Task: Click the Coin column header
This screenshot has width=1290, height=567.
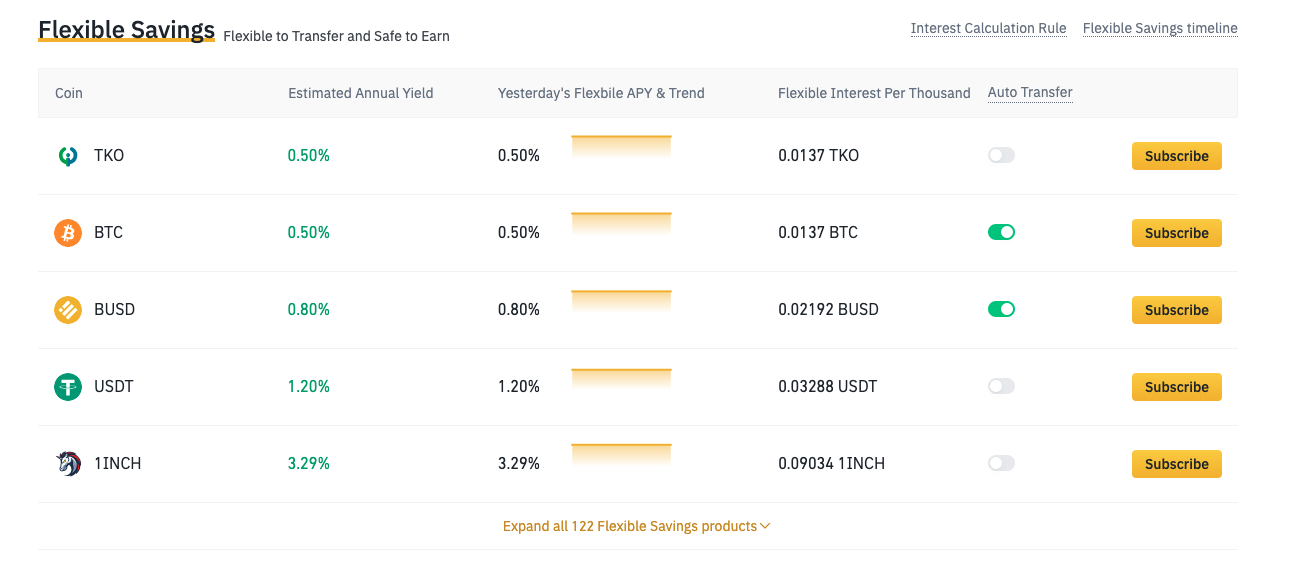Action: click(x=69, y=93)
